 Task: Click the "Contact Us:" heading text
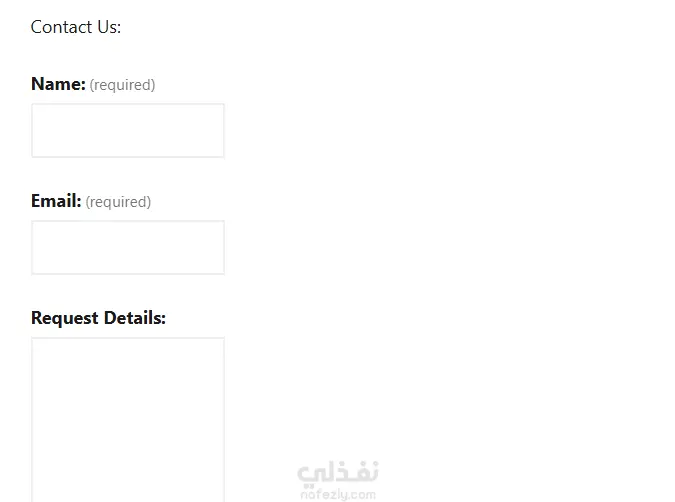76,27
